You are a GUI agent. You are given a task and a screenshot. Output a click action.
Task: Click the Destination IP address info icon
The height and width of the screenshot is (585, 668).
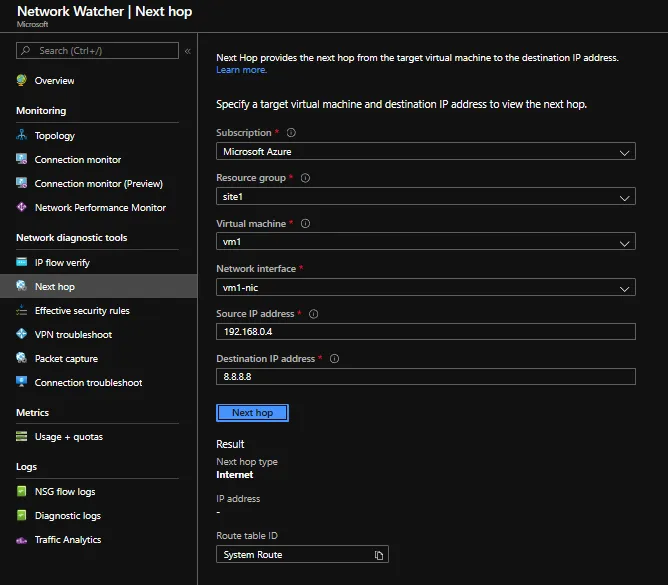(x=334, y=359)
